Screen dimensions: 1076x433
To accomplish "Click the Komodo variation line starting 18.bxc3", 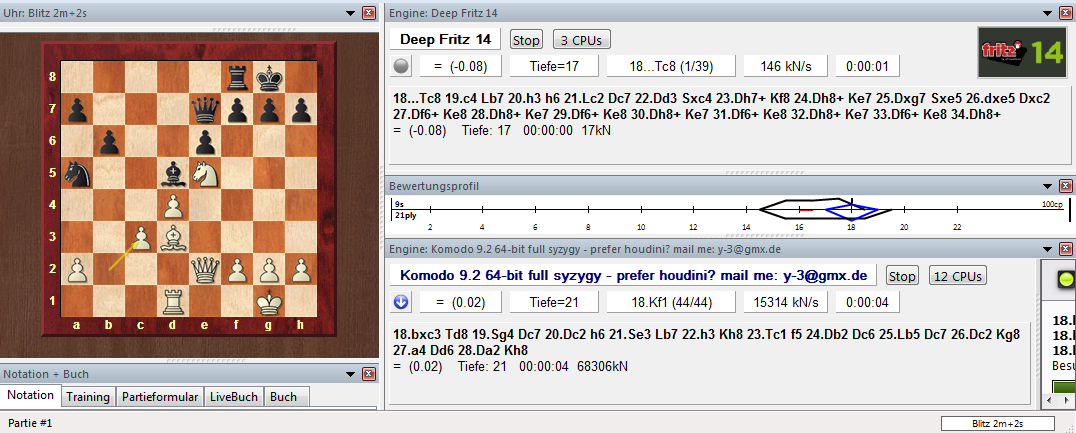I will coord(706,342).
